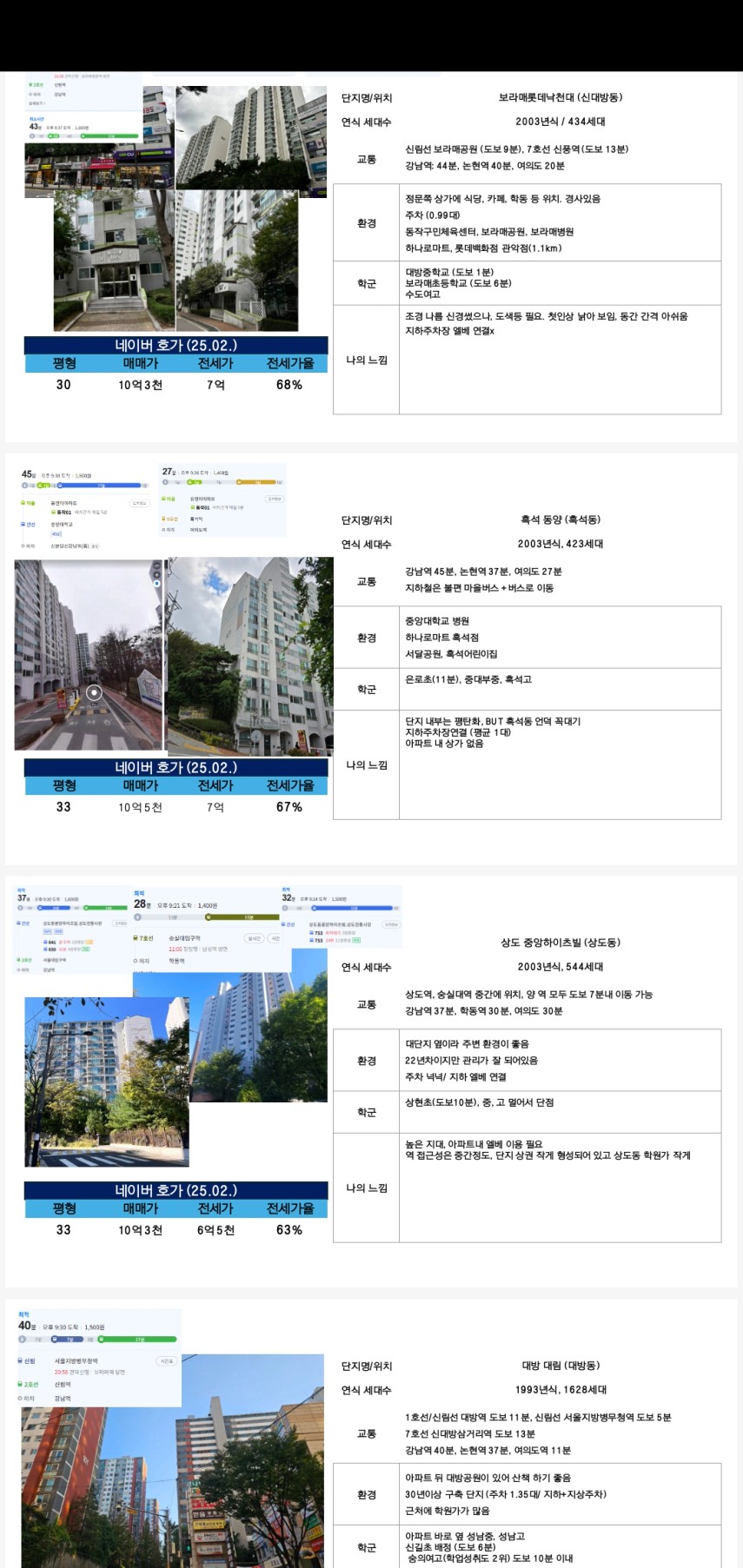Click the 67% 전세가율 value

(289, 807)
